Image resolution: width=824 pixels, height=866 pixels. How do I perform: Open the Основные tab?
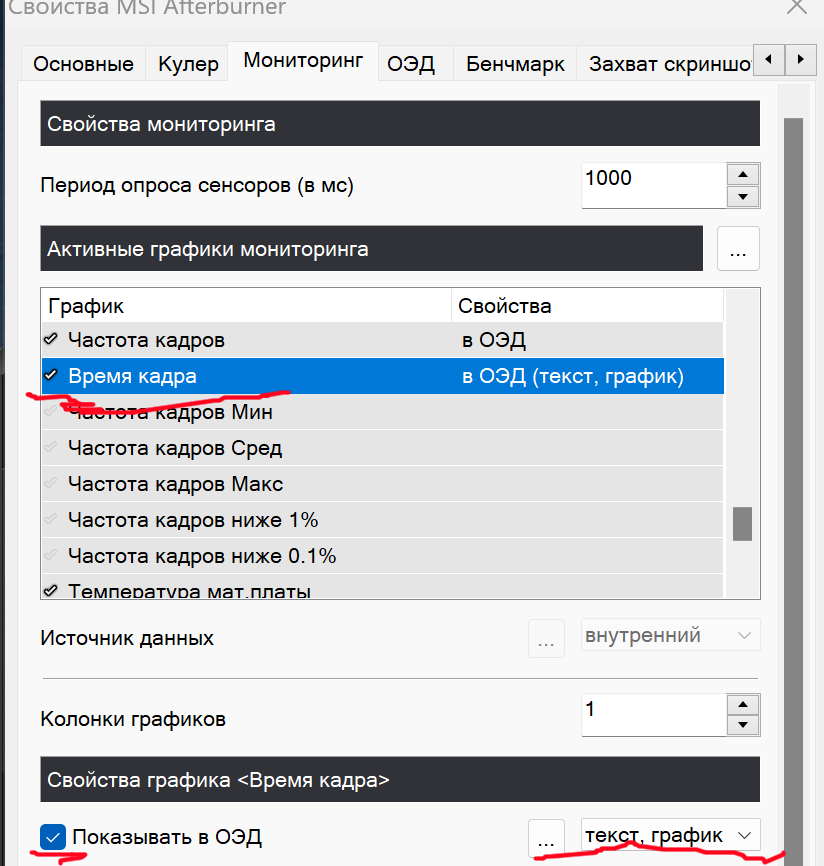(x=83, y=64)
